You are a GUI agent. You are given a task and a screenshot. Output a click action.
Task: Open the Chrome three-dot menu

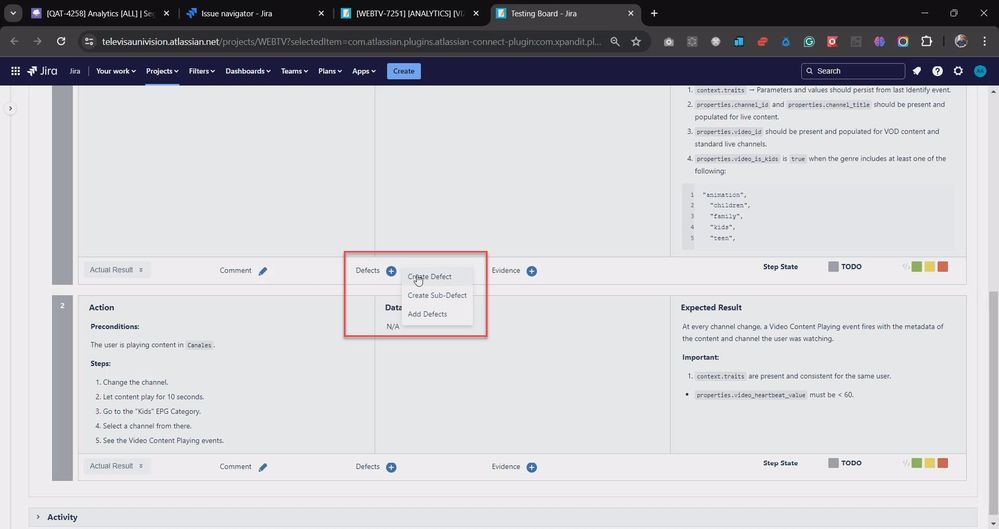[x=984, y=41]
